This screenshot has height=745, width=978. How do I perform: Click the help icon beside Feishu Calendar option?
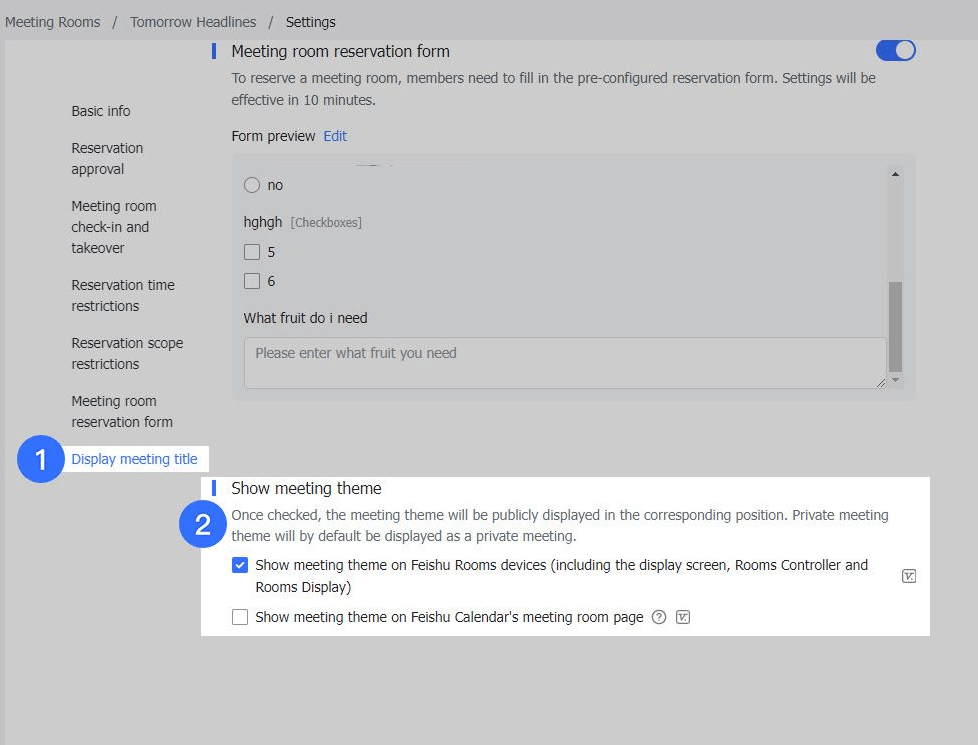coord(659,617)
